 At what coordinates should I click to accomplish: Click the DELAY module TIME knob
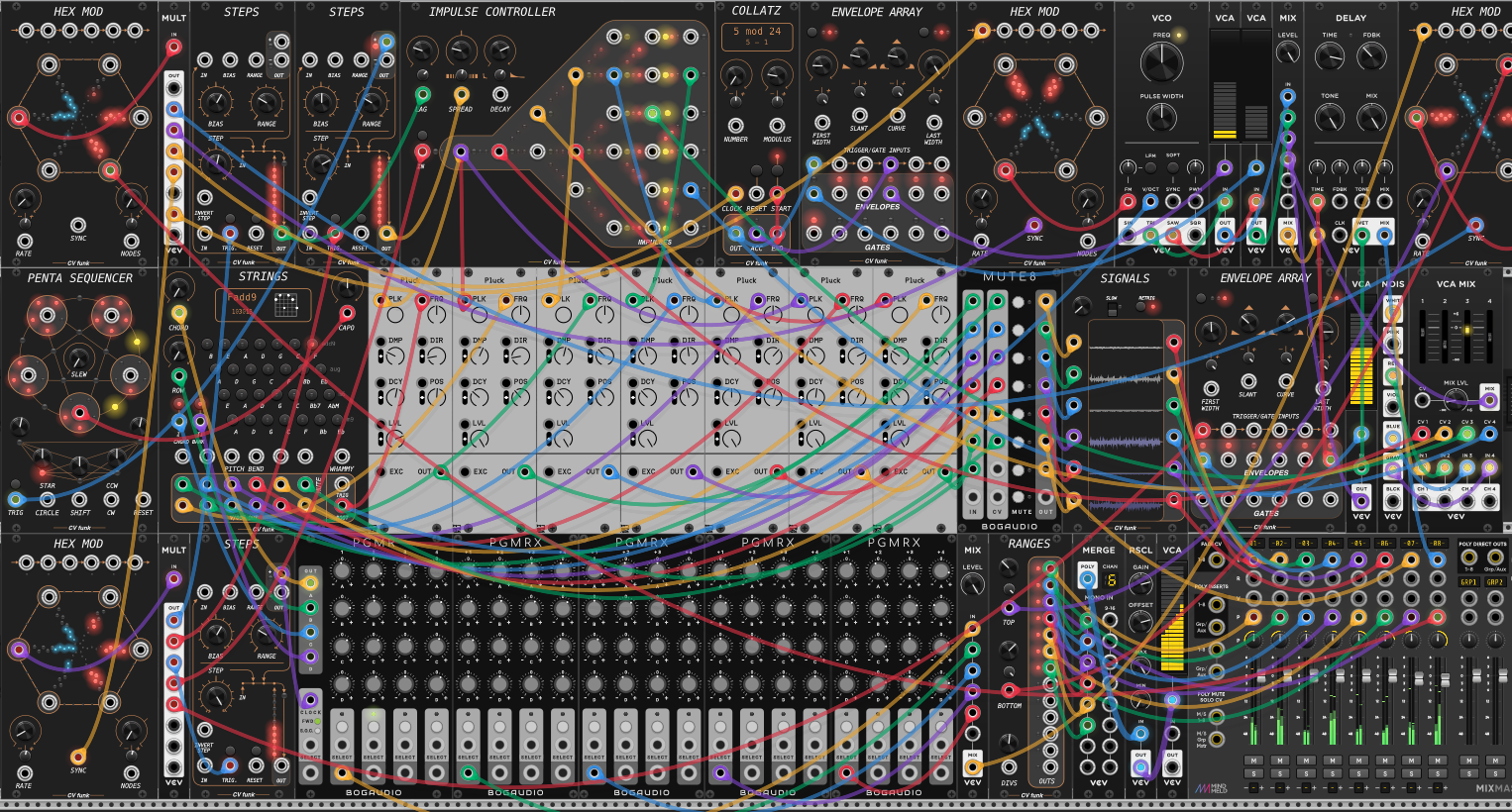click(1330, 56)
